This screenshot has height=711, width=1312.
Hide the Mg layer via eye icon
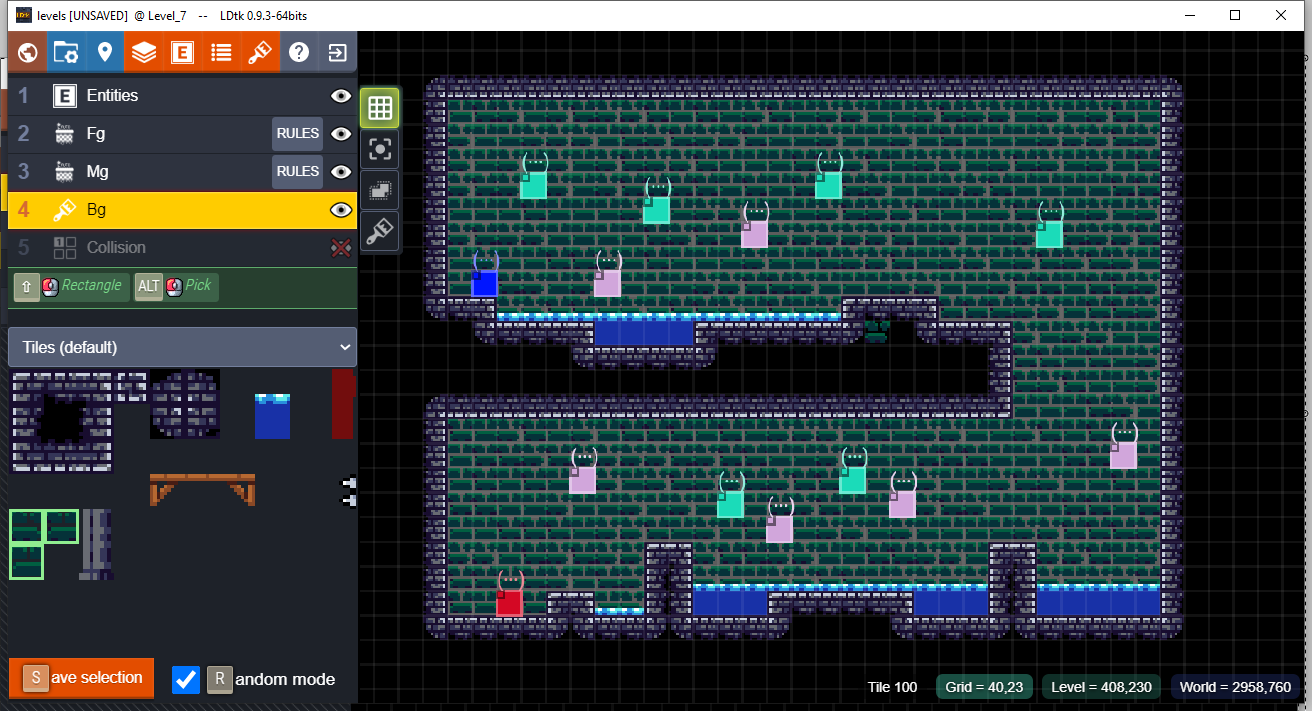(341, 172)
